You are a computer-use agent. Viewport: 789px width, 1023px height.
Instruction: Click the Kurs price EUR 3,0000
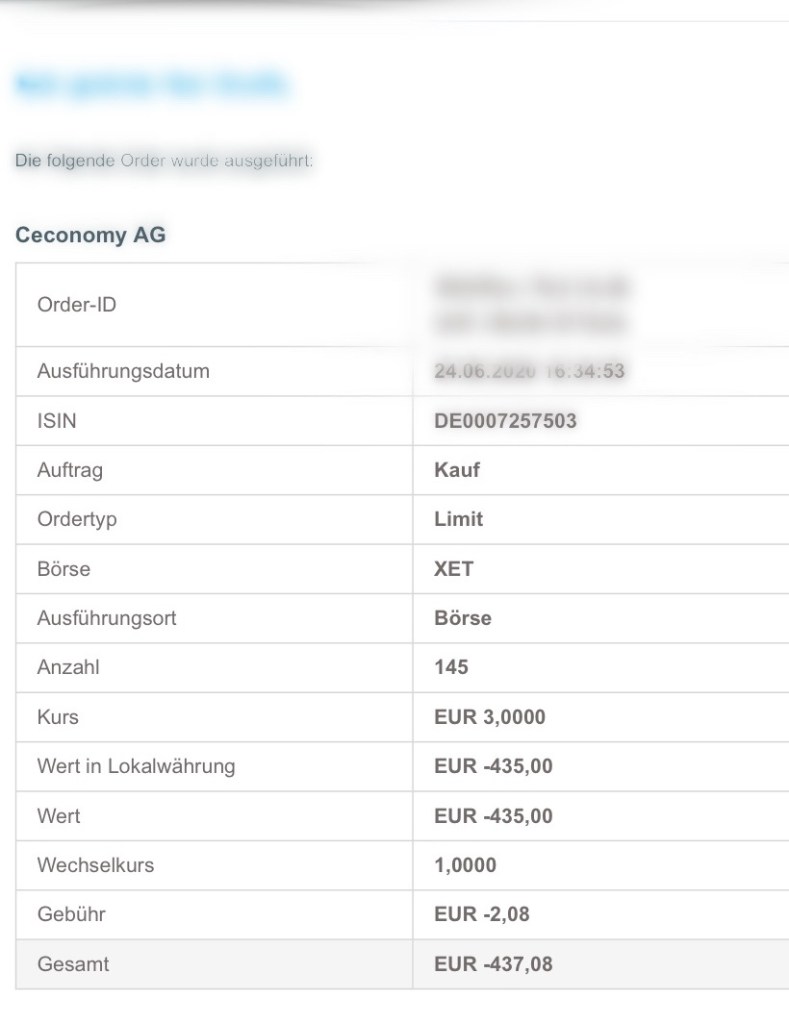click(490, 717)
